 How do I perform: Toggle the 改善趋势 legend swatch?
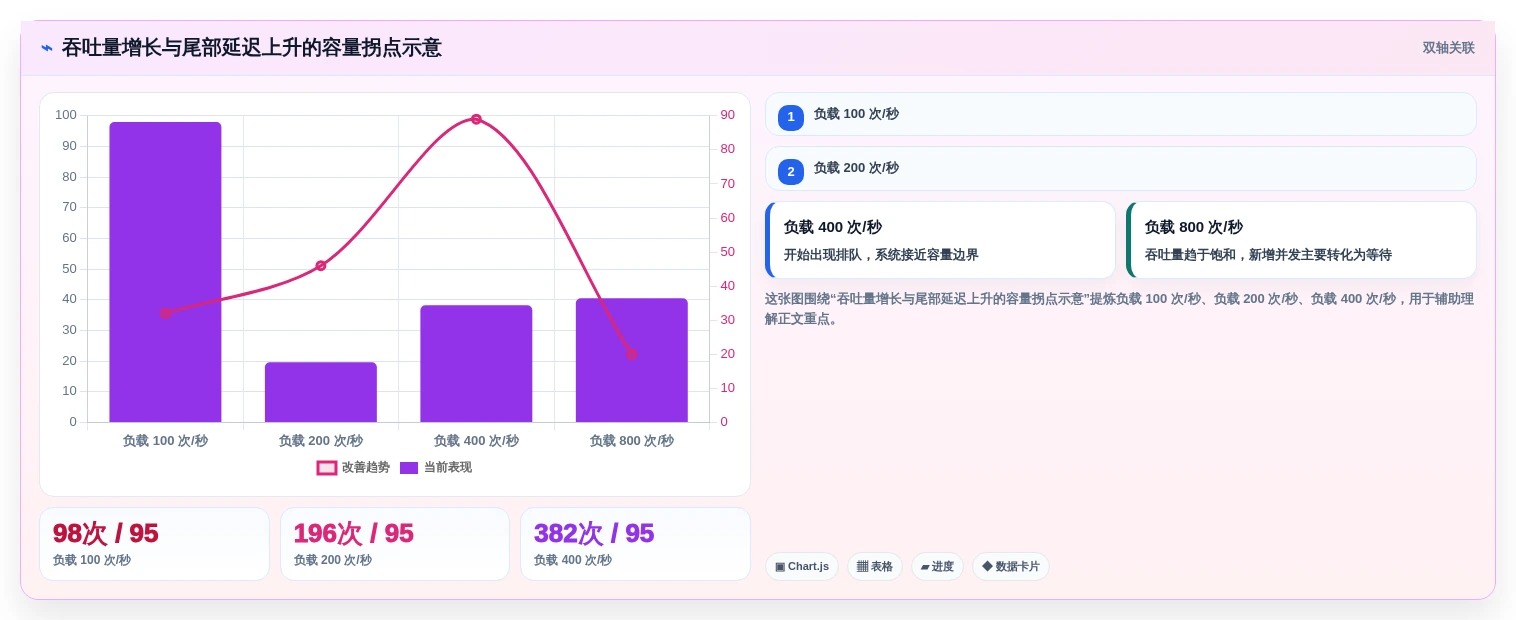[327, 468]
